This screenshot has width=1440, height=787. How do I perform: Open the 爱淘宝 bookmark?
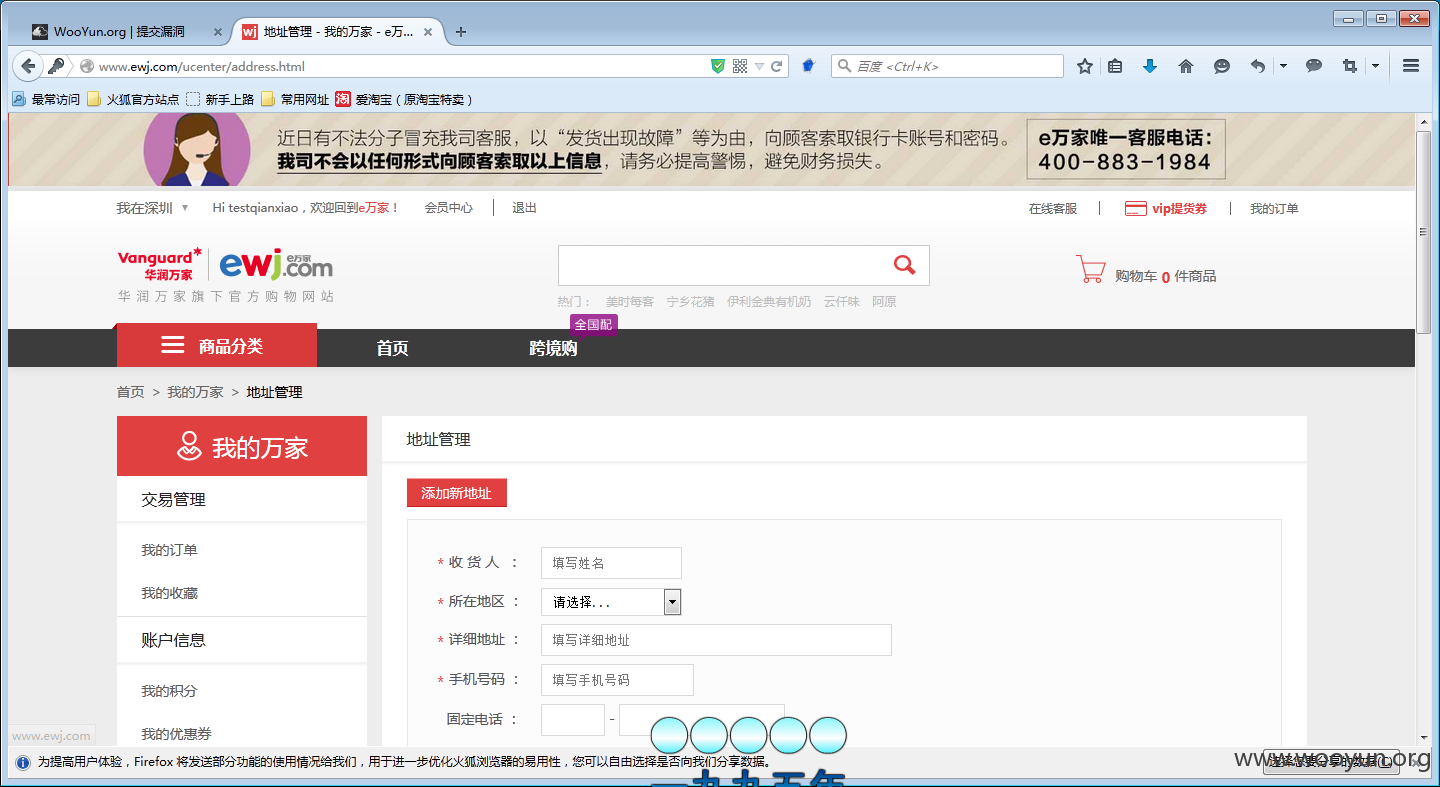404,99
